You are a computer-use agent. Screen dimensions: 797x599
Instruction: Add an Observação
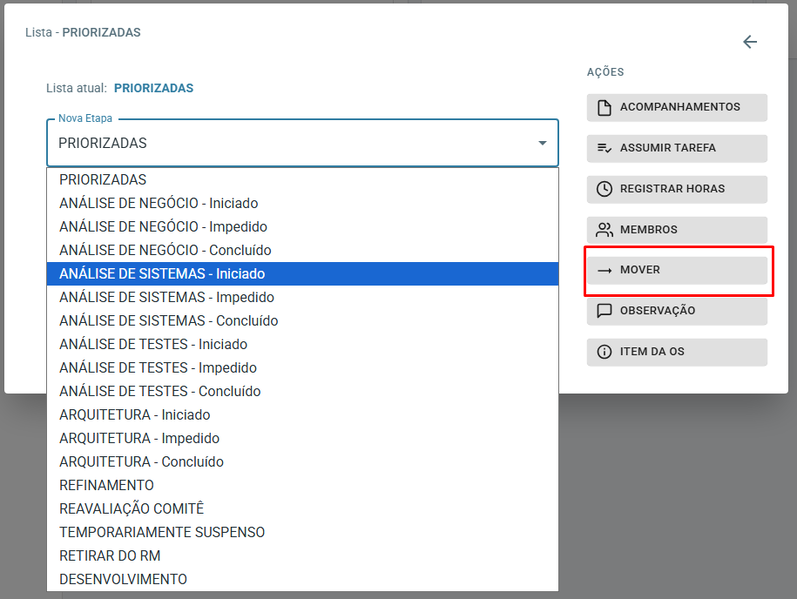pyautogui.click(x=677, y=311)
